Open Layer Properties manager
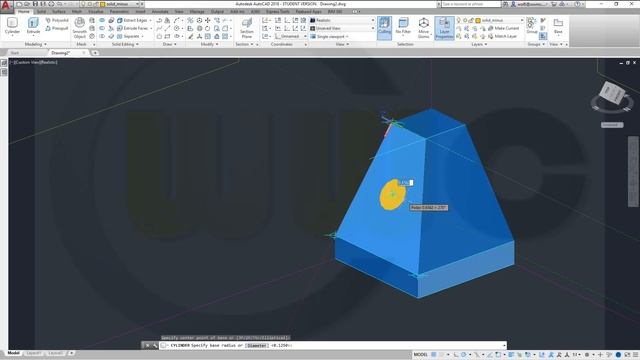The image size is (640, 360). coord(444,28)
